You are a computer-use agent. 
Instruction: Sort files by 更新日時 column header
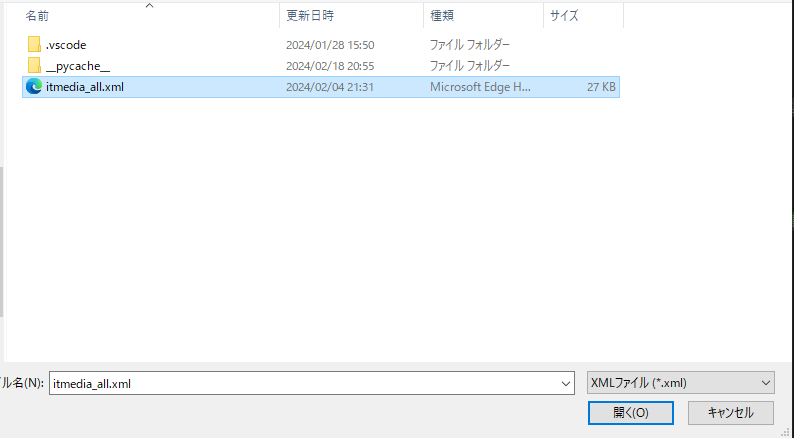tap(310, 16)
